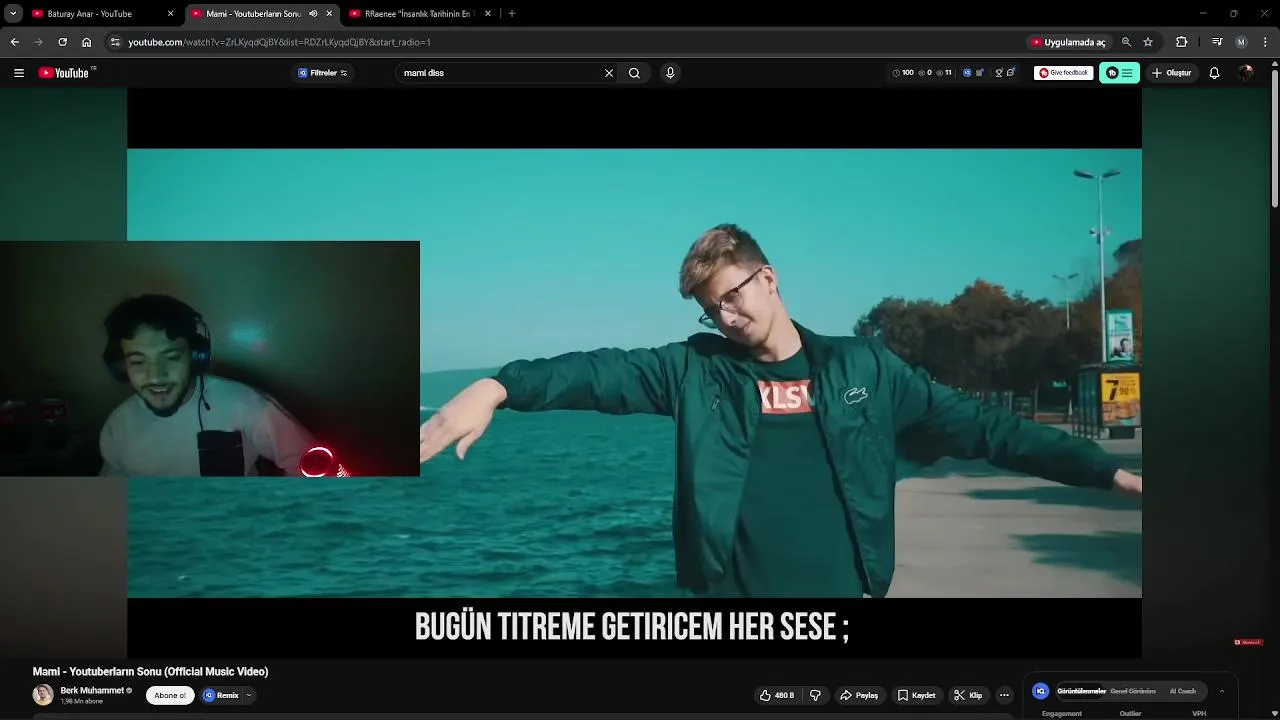
Task: Click the clock stat showing 100
Action: (903, 73)
